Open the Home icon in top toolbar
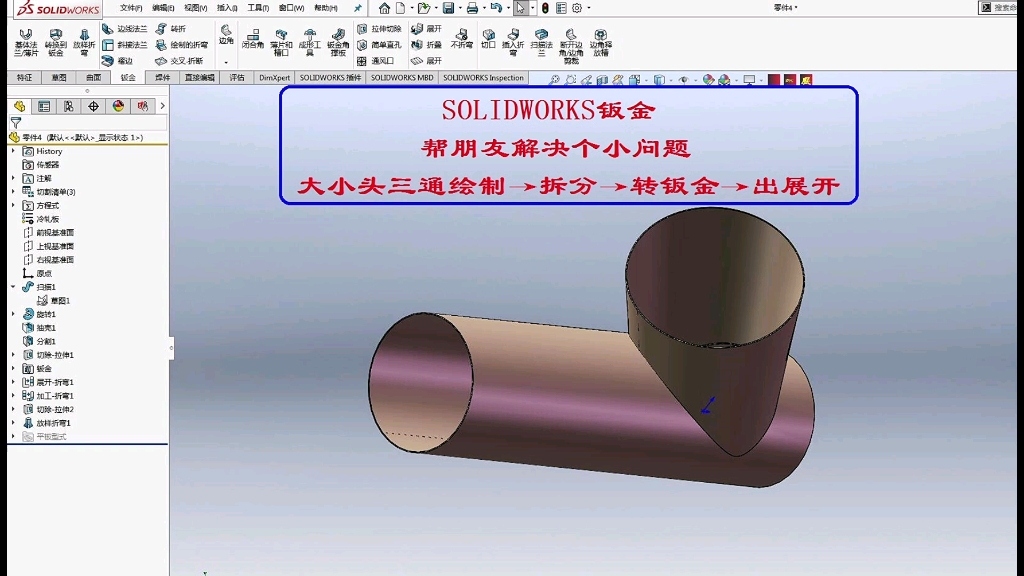This screenshot has height=576, width=1024. 384,8
